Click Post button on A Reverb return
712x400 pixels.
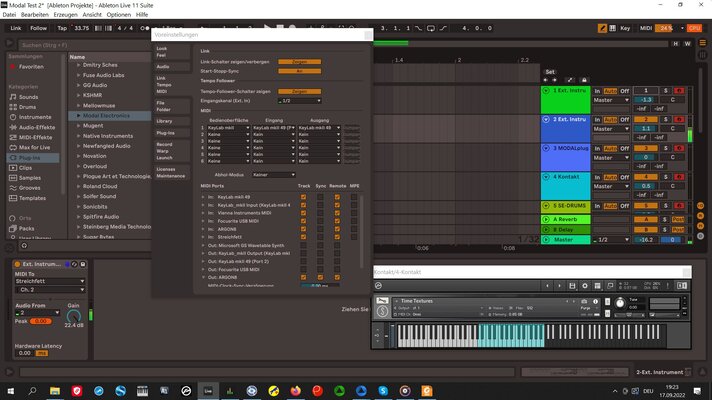coord(678,219)
